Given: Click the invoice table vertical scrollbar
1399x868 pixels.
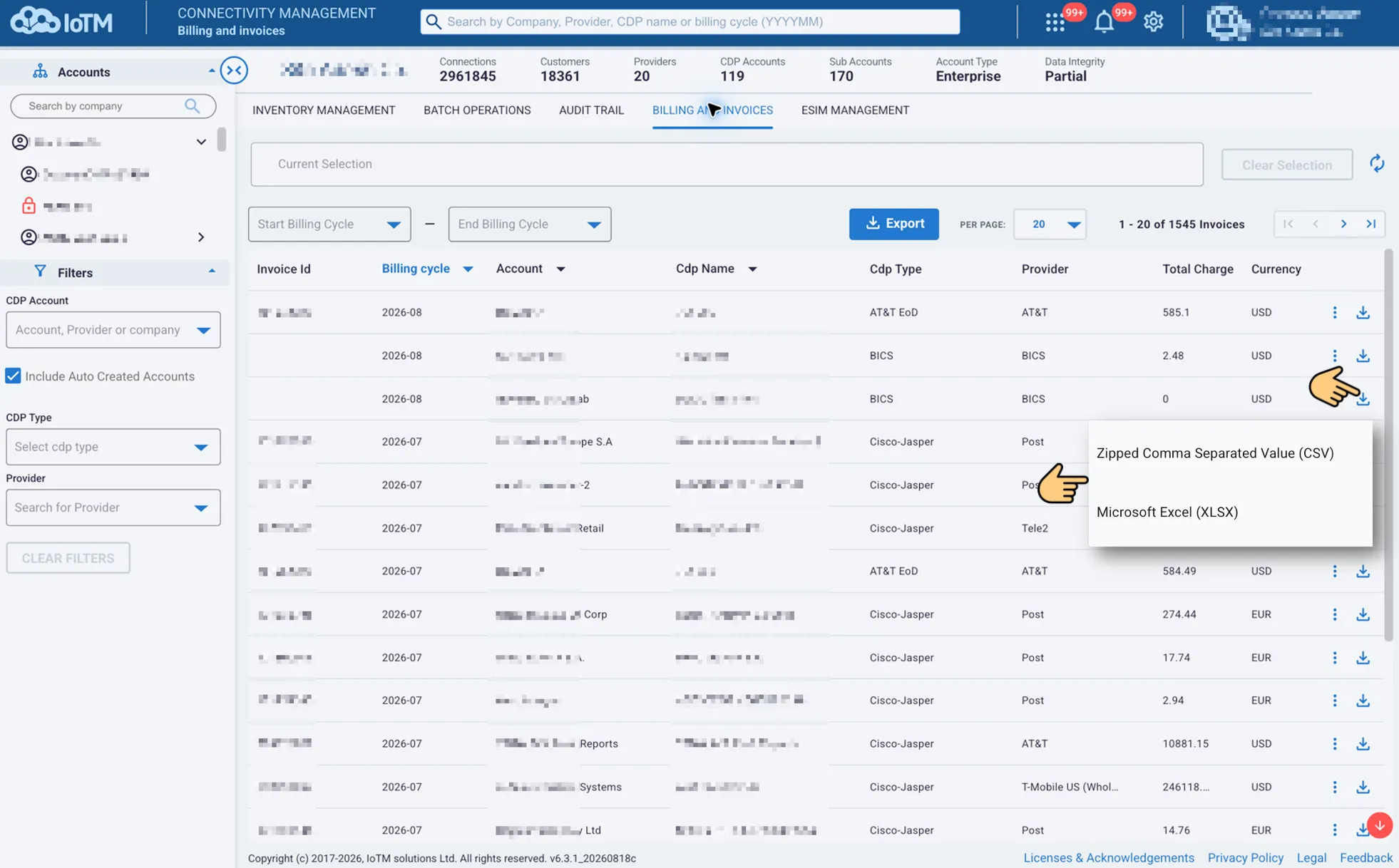Looking at the screenshot, I should coord(1388,445).
